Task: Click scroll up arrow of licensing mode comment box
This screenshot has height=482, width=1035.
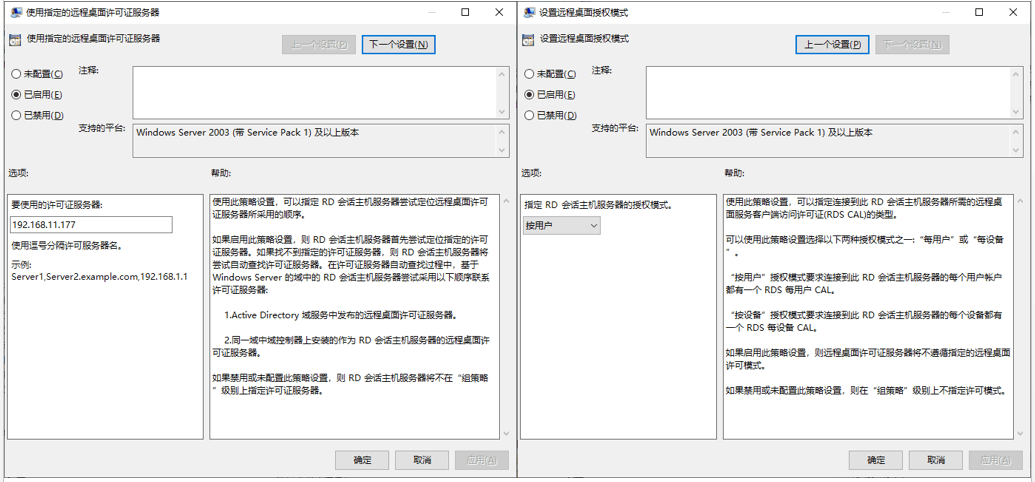Action: [1017, 75]
